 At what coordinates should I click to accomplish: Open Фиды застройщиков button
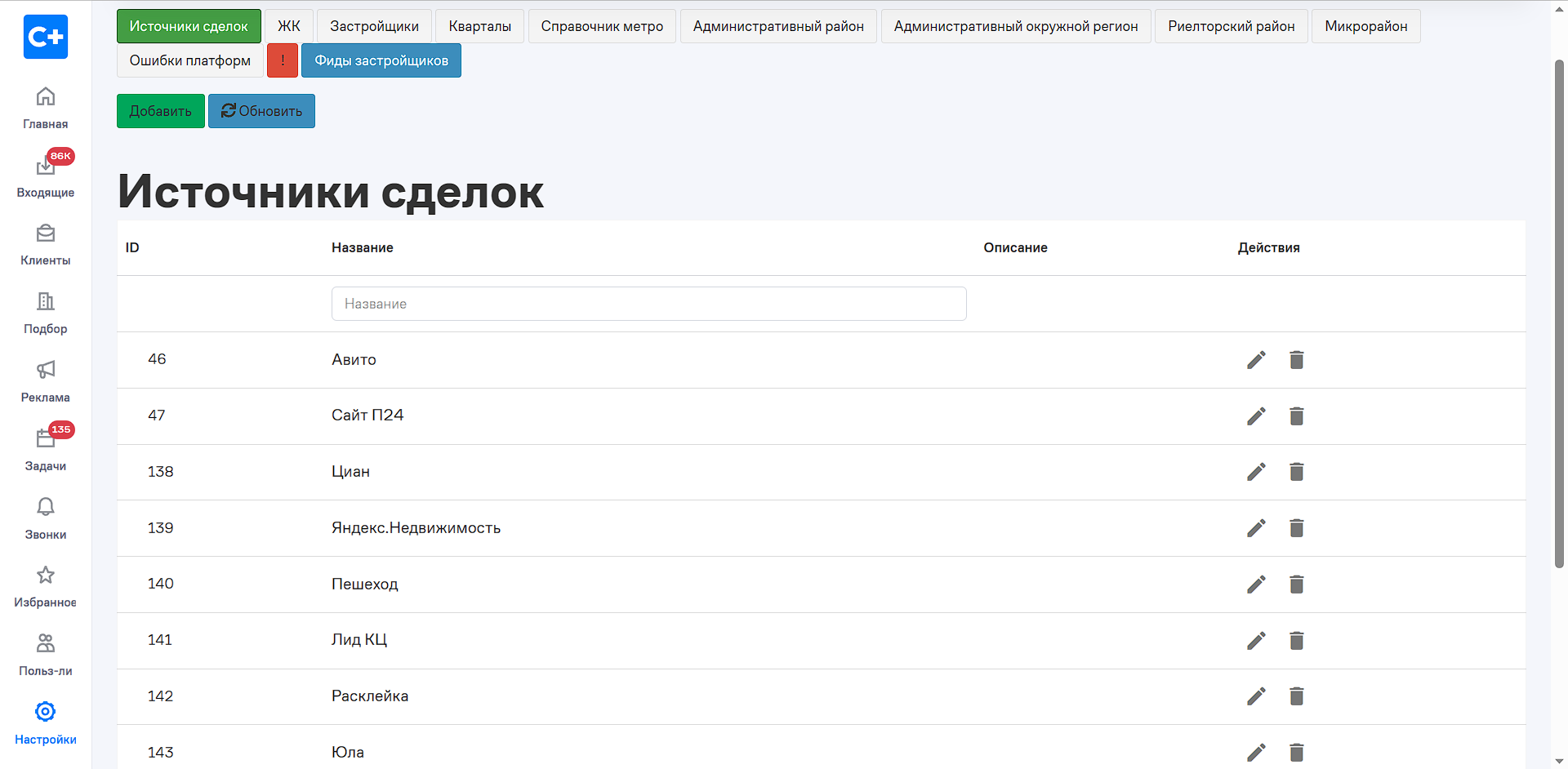(x=381, y=60)
